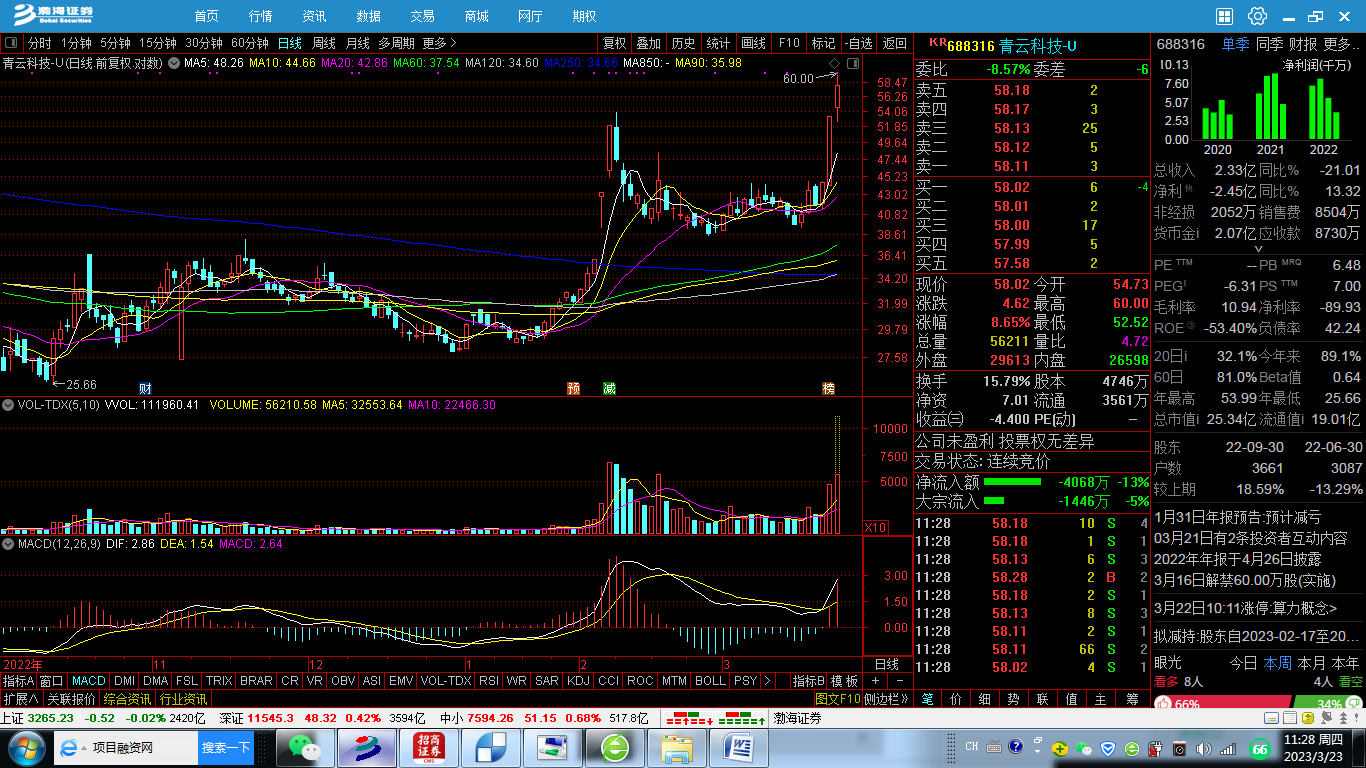1366x768 pixels.
Task: Expand VOL-TDX indicator dropdown circle
Action: [9, 405]
